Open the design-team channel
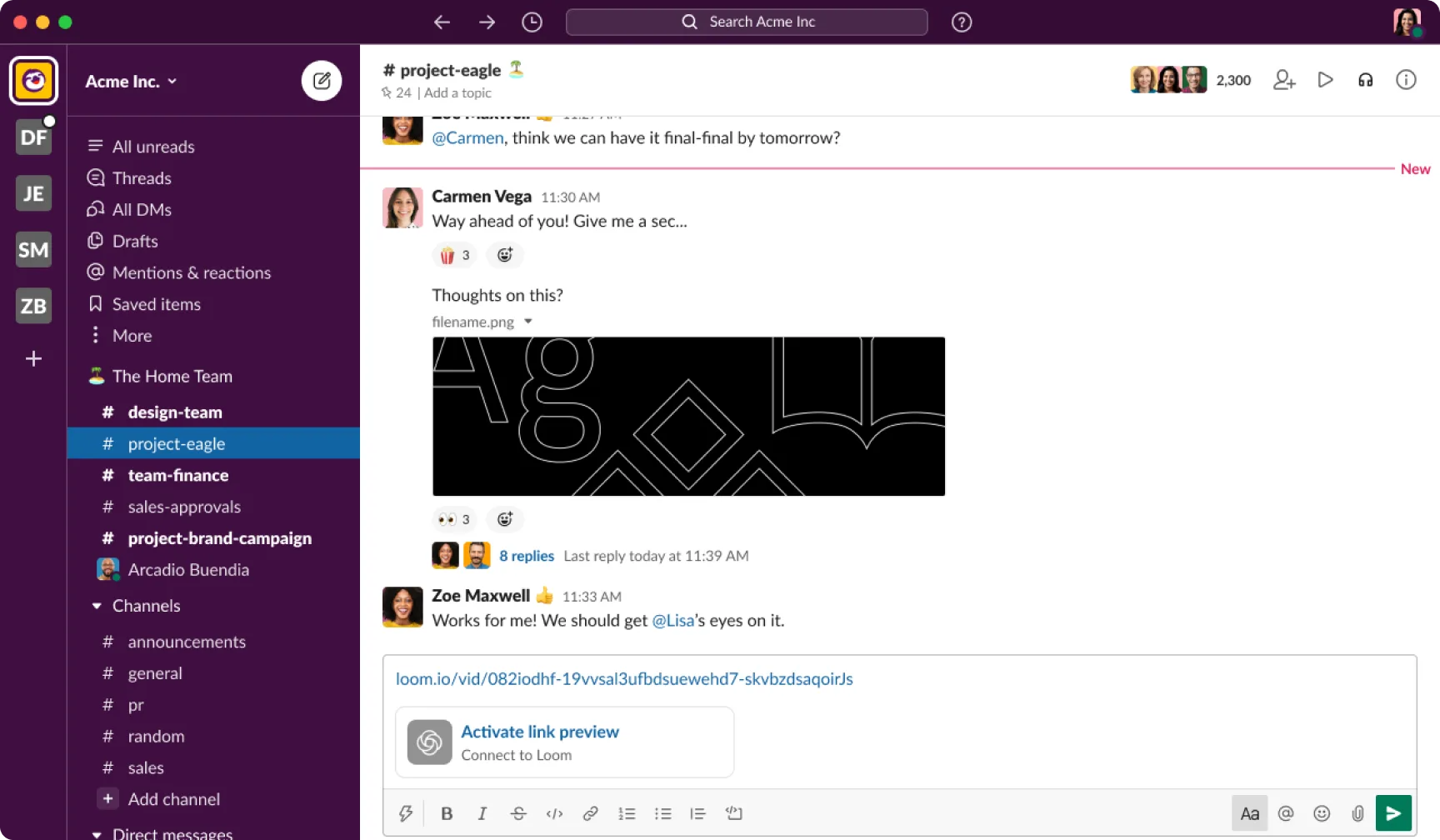 tap(213, 412)
